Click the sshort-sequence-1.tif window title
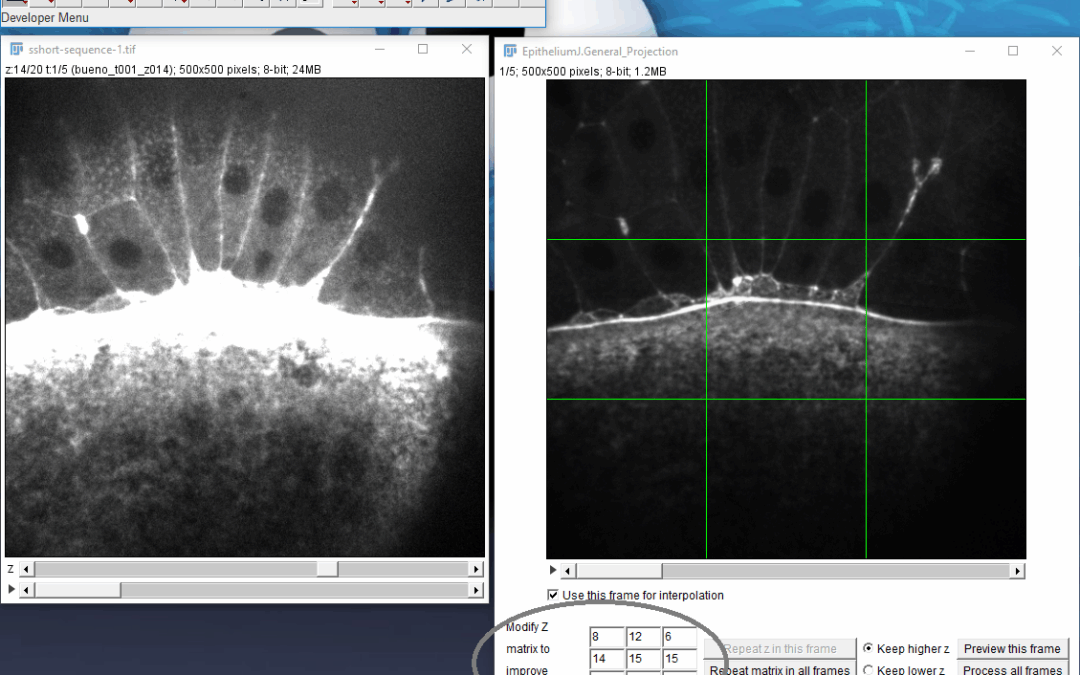1080x675 pixels. [82, 50]
